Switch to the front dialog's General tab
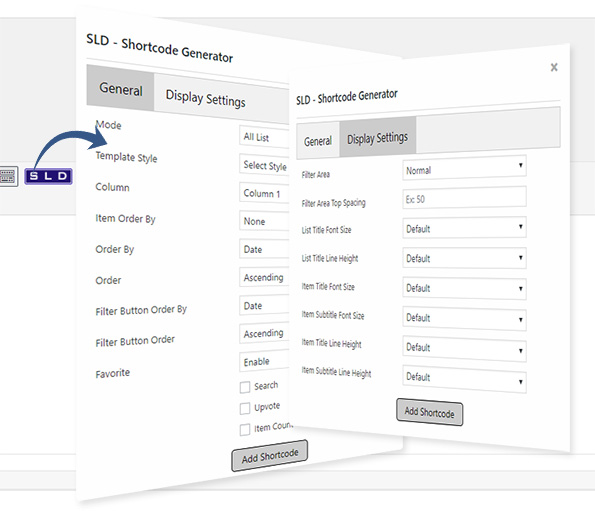 click(x=318, y=140)
